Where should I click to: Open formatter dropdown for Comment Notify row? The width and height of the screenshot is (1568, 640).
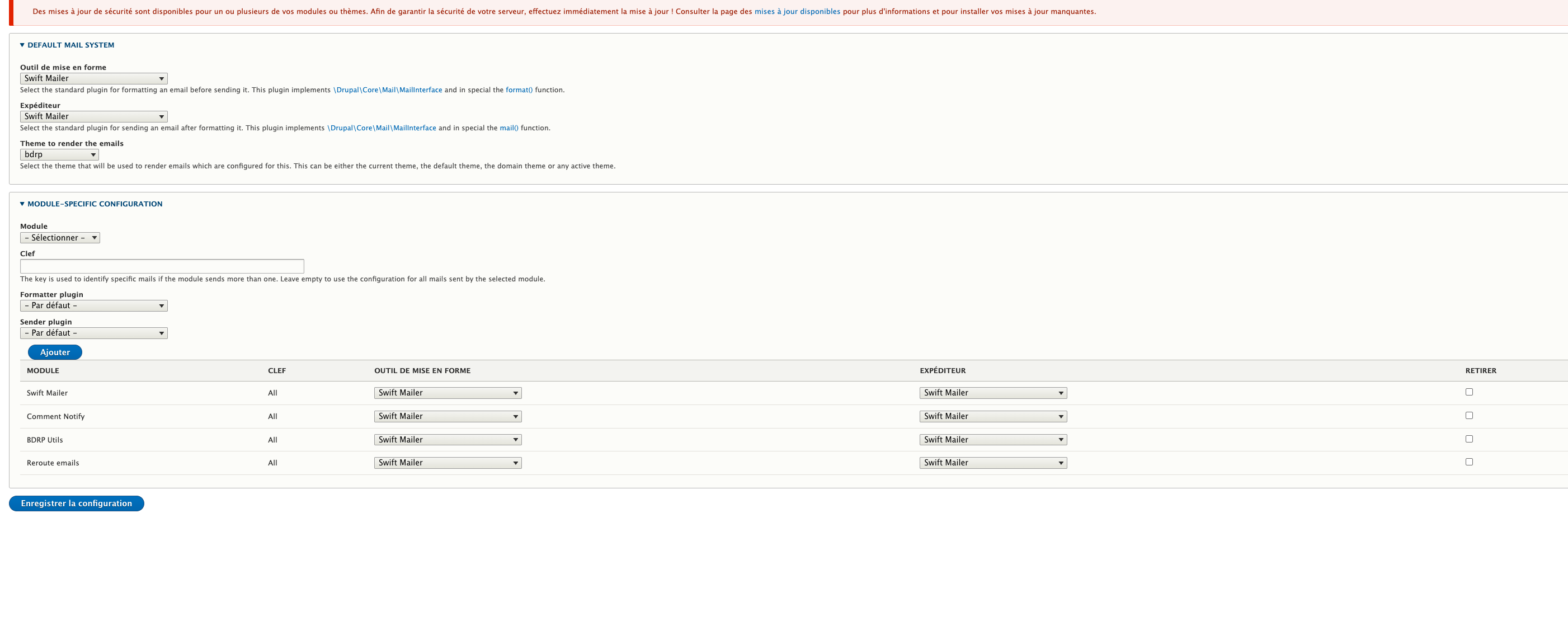pyautogui.click(x=448, y=417)
